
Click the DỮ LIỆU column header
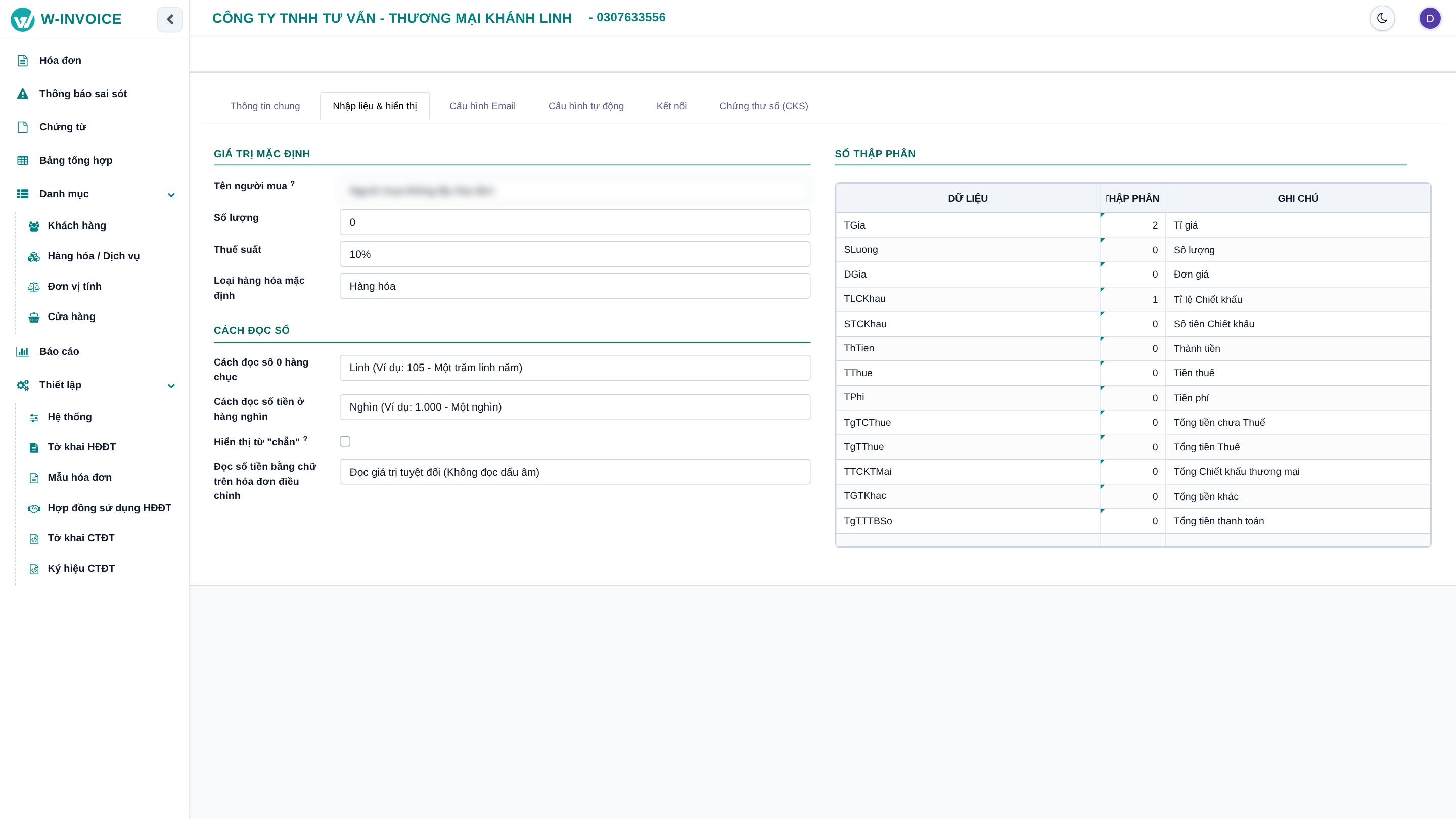[x=968, y=198]
